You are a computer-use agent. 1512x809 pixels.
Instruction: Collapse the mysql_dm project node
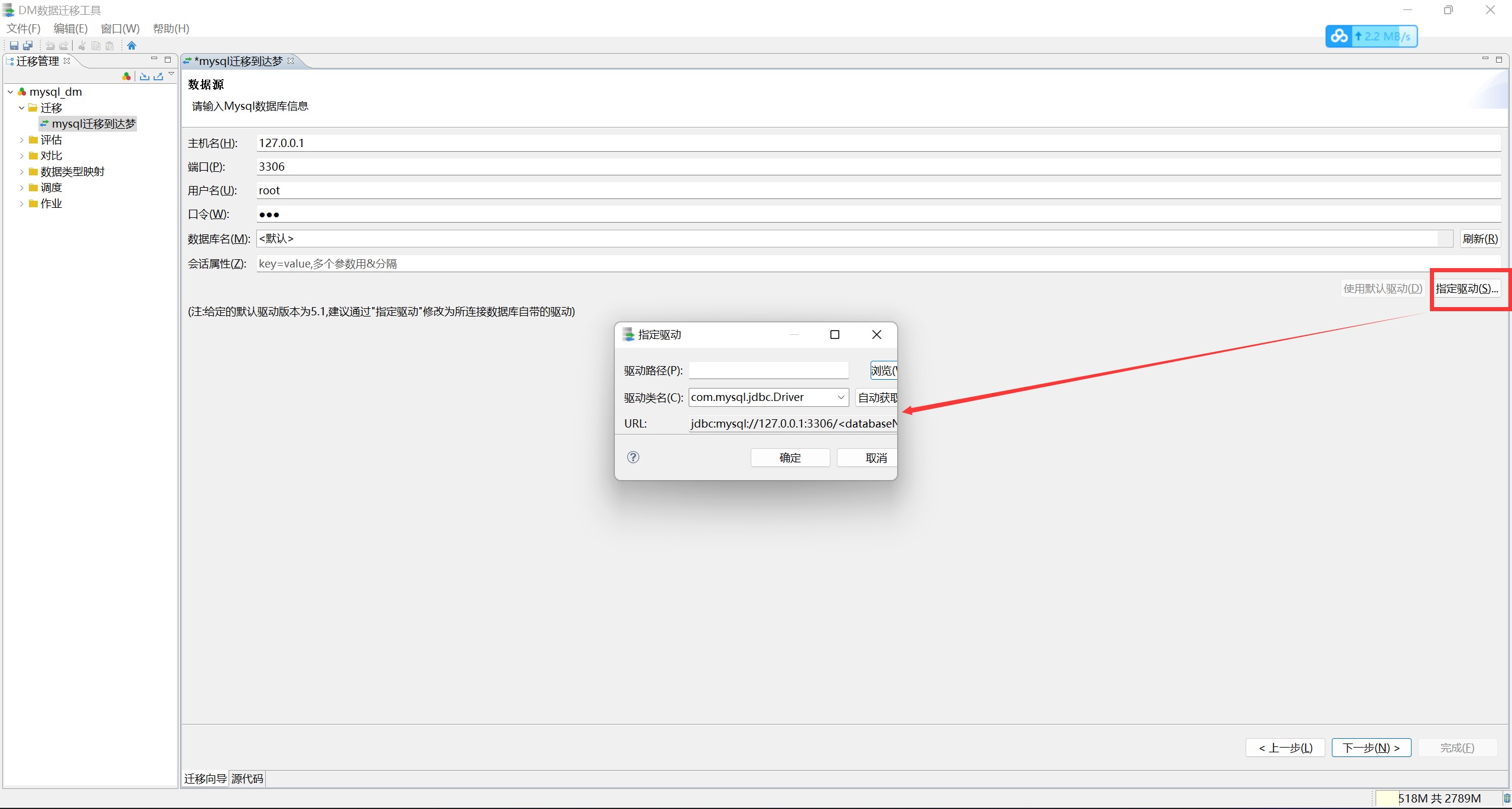(x=10, y=92)
